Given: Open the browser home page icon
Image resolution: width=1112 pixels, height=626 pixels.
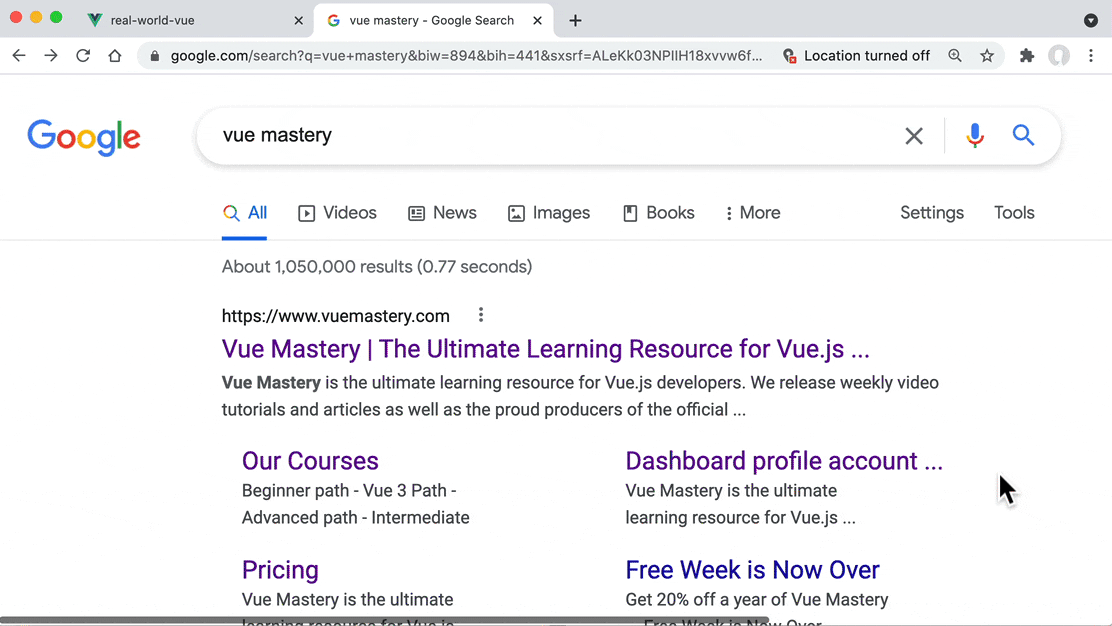Looking at the screenshot, I should point(115,55).
